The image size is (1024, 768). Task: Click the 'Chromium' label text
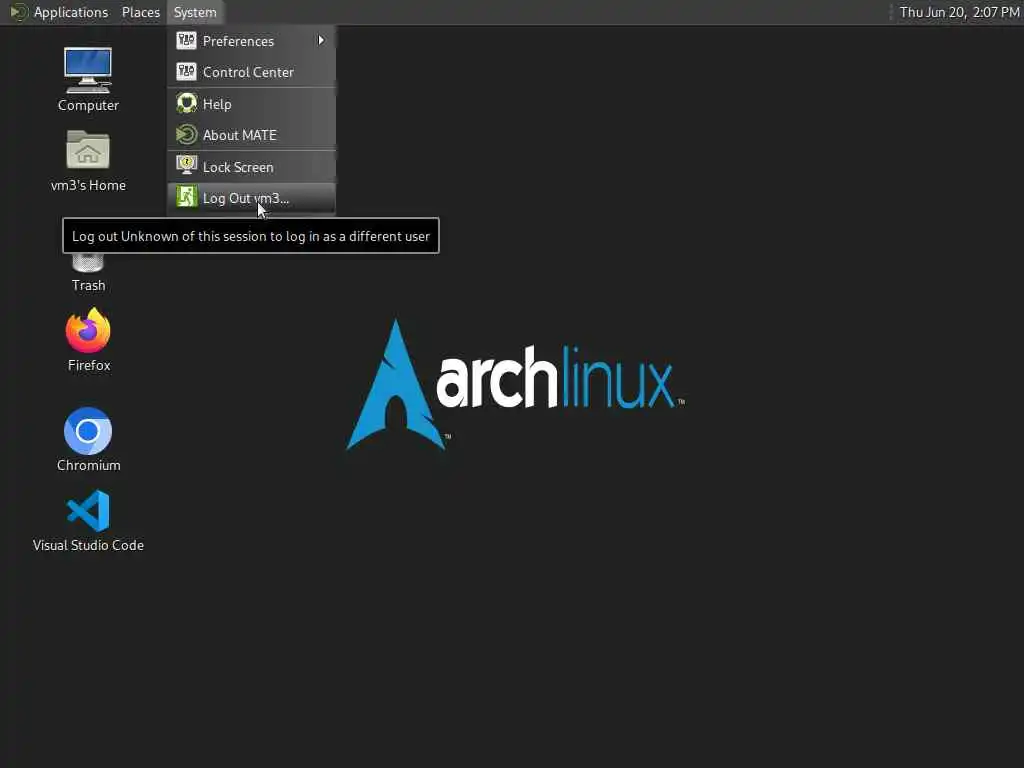coord(88,465)
